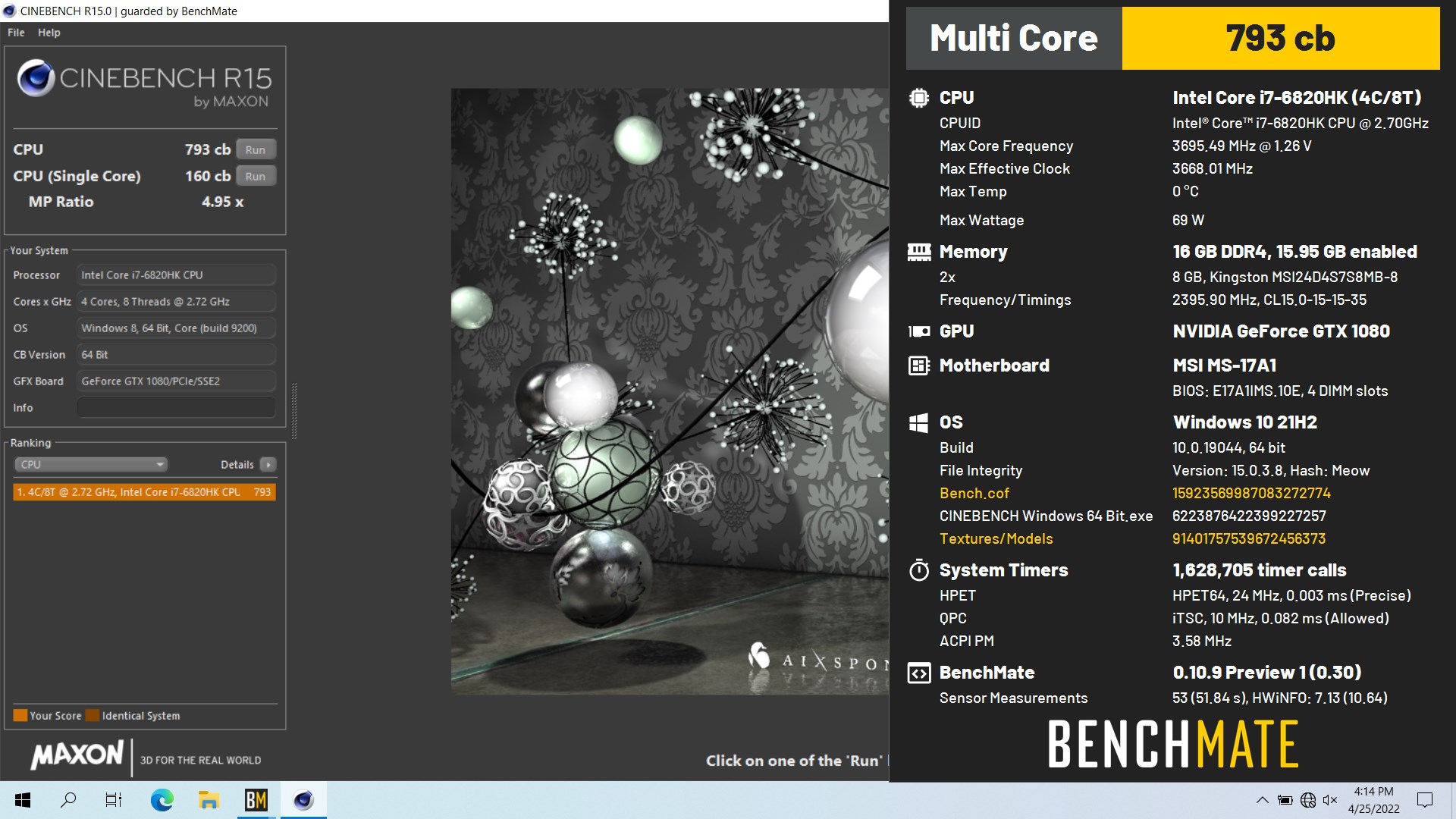Screen dimensions: 1456x819
Task: Click the Cinebench title bar icon
Action: coord(10,11)
